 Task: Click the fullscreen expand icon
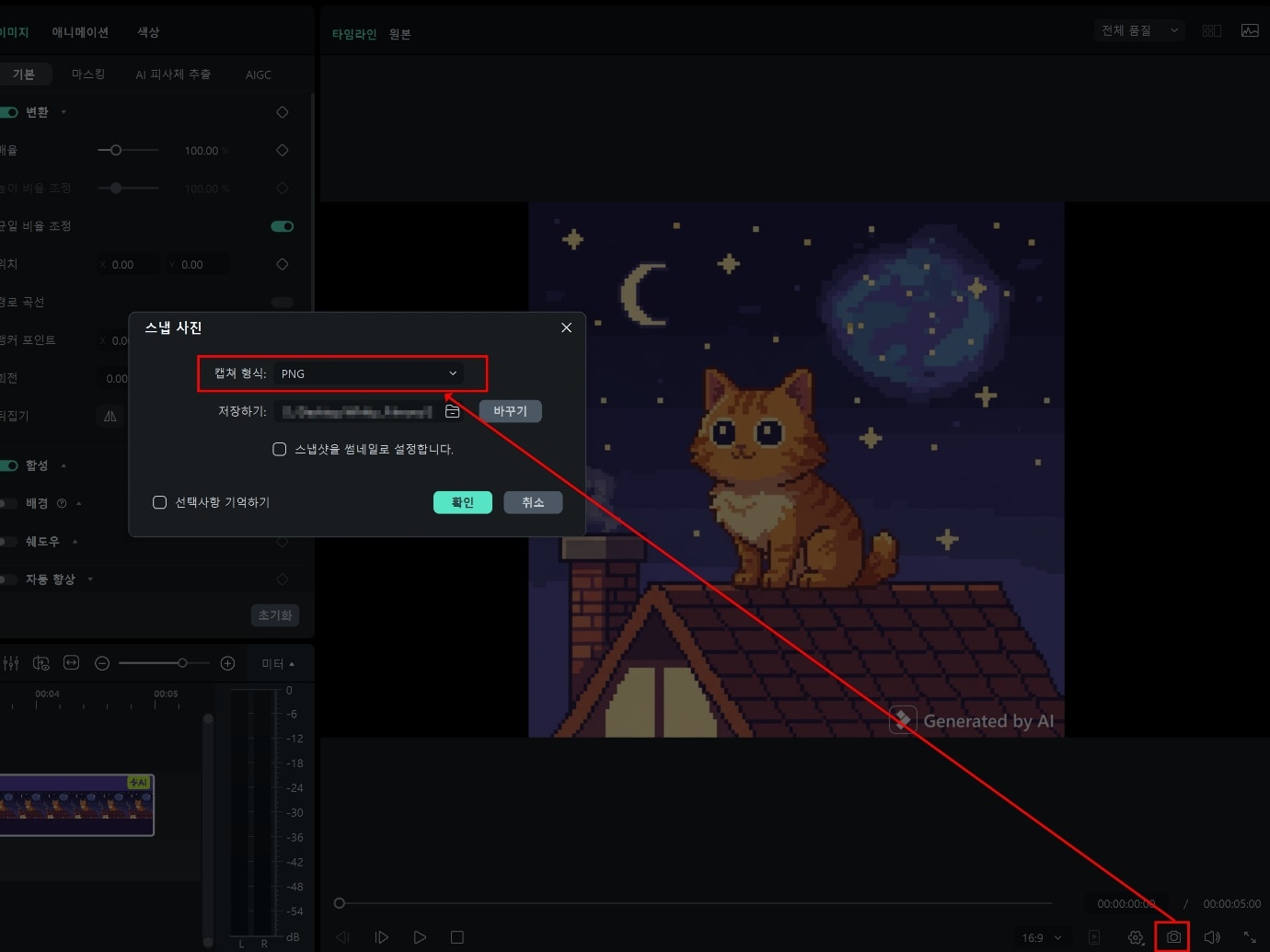coord(1250,937)
